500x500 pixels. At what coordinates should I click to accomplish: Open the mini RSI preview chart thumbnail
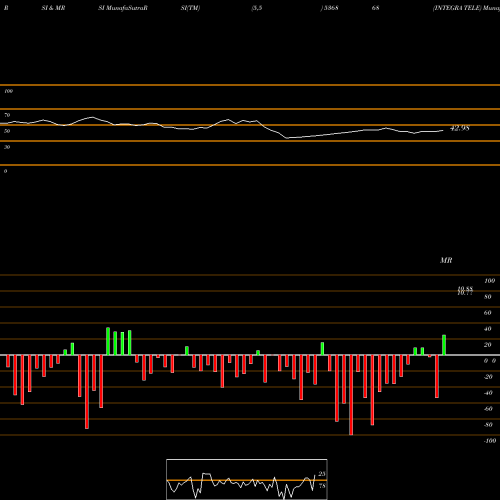(x=247, y=479)
